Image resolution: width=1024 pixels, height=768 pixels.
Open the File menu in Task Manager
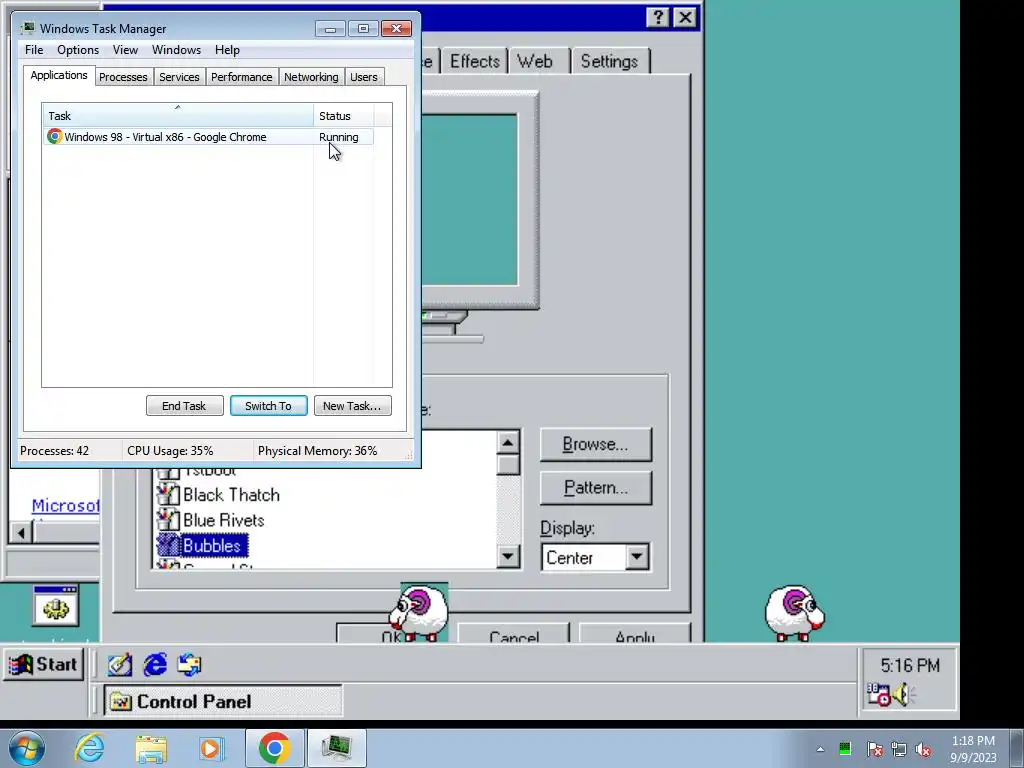tap(34, 50)
